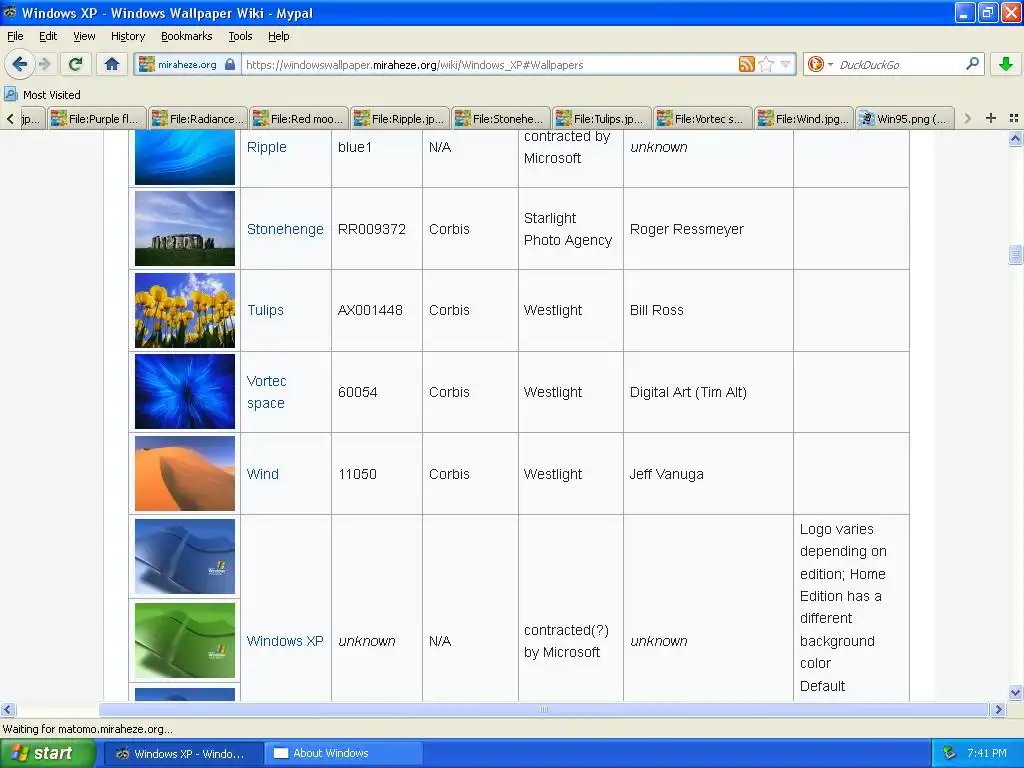This screenshot has height=768, width=1024.
Task: Open the browser home page
Action: click(112, 64)
